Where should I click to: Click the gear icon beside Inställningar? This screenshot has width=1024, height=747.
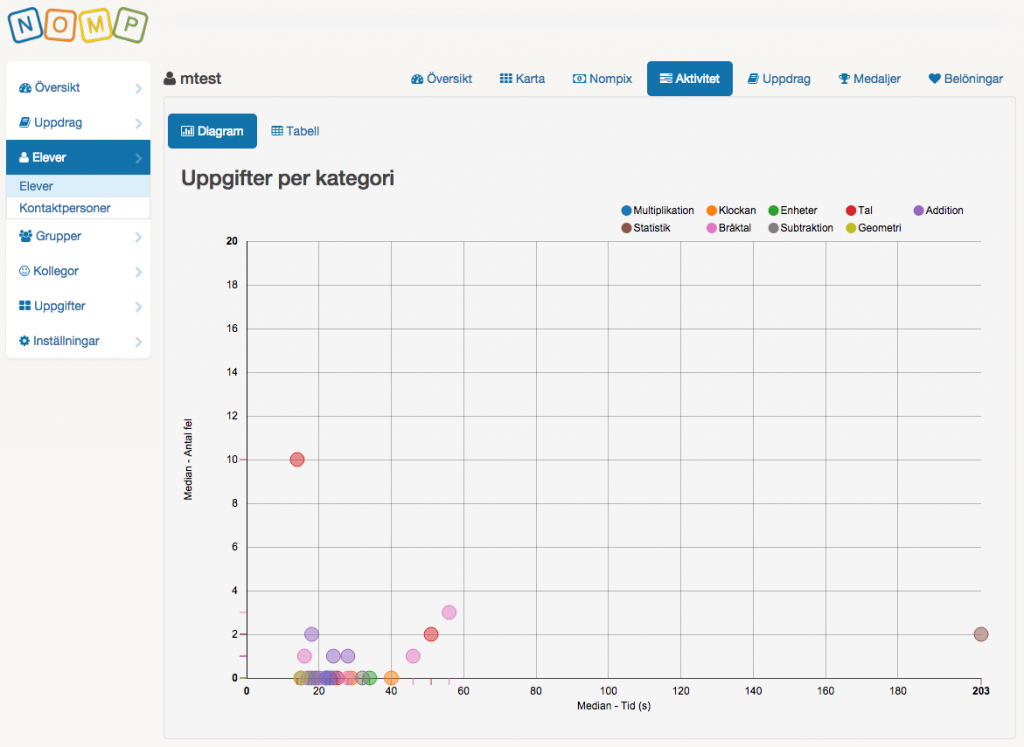point(25,341)
